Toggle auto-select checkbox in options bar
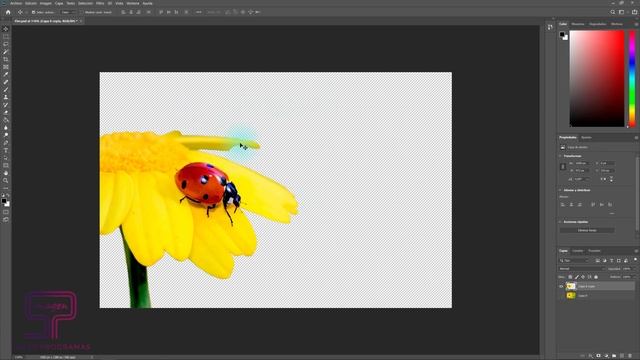The image size is (640, 360). [33, 12]
